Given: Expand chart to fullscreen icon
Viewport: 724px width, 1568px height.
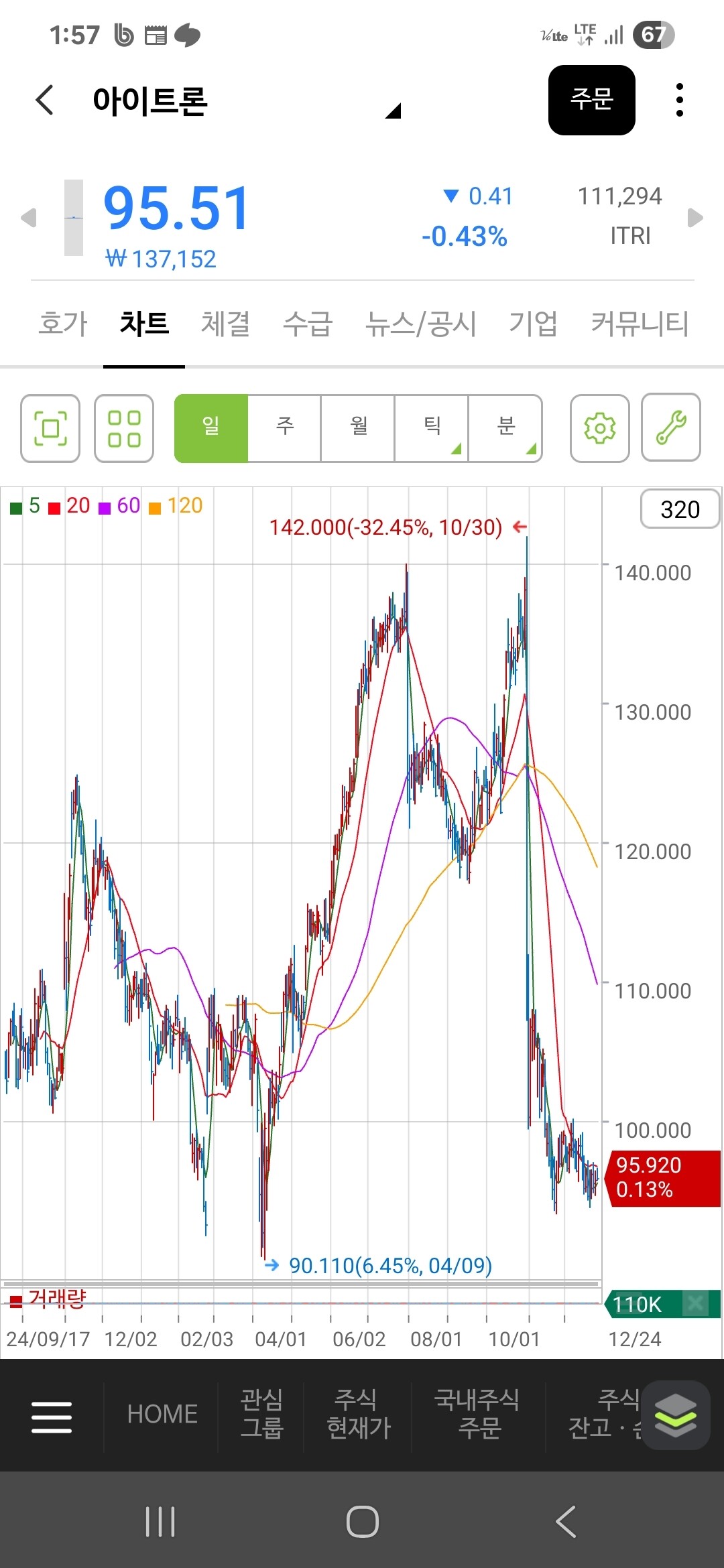Looking at the screenshot, I should point(50,428).
